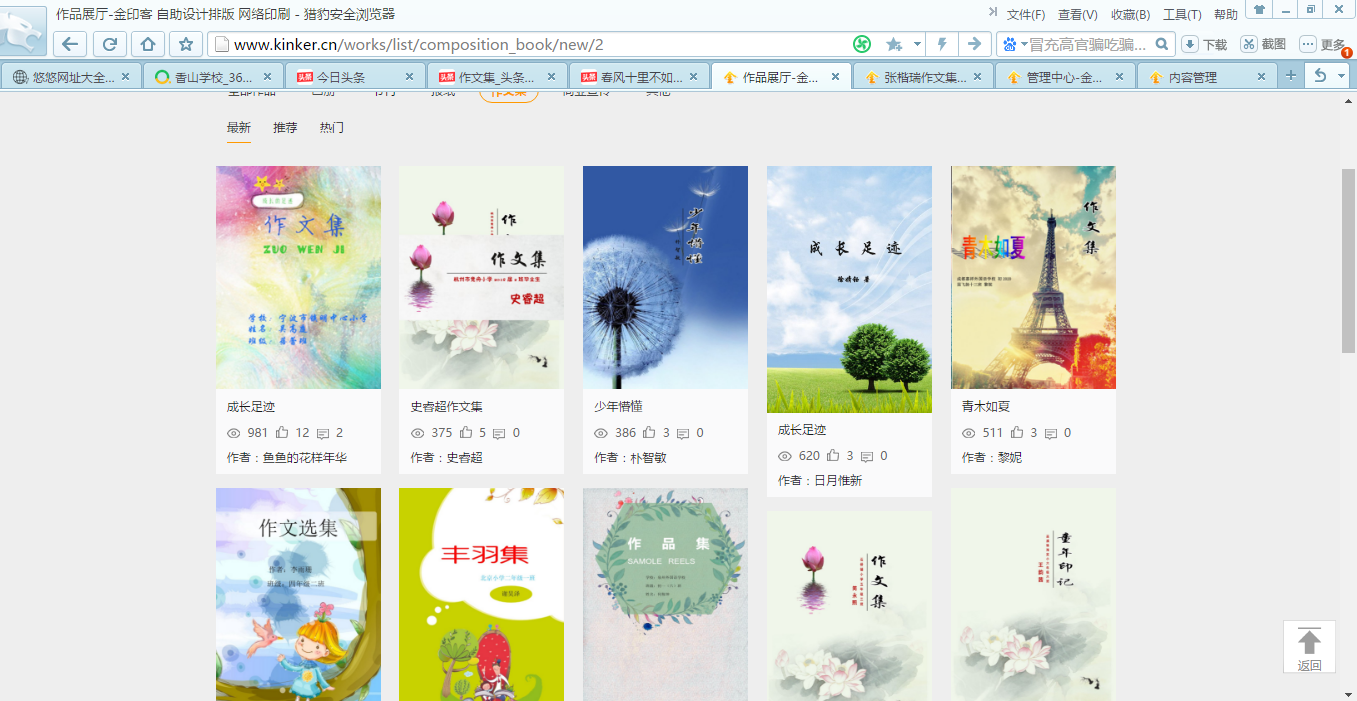Open the Eiffel Tower 青木如夏 cover
The image size is (1357, 701).
pos(1033,277)
